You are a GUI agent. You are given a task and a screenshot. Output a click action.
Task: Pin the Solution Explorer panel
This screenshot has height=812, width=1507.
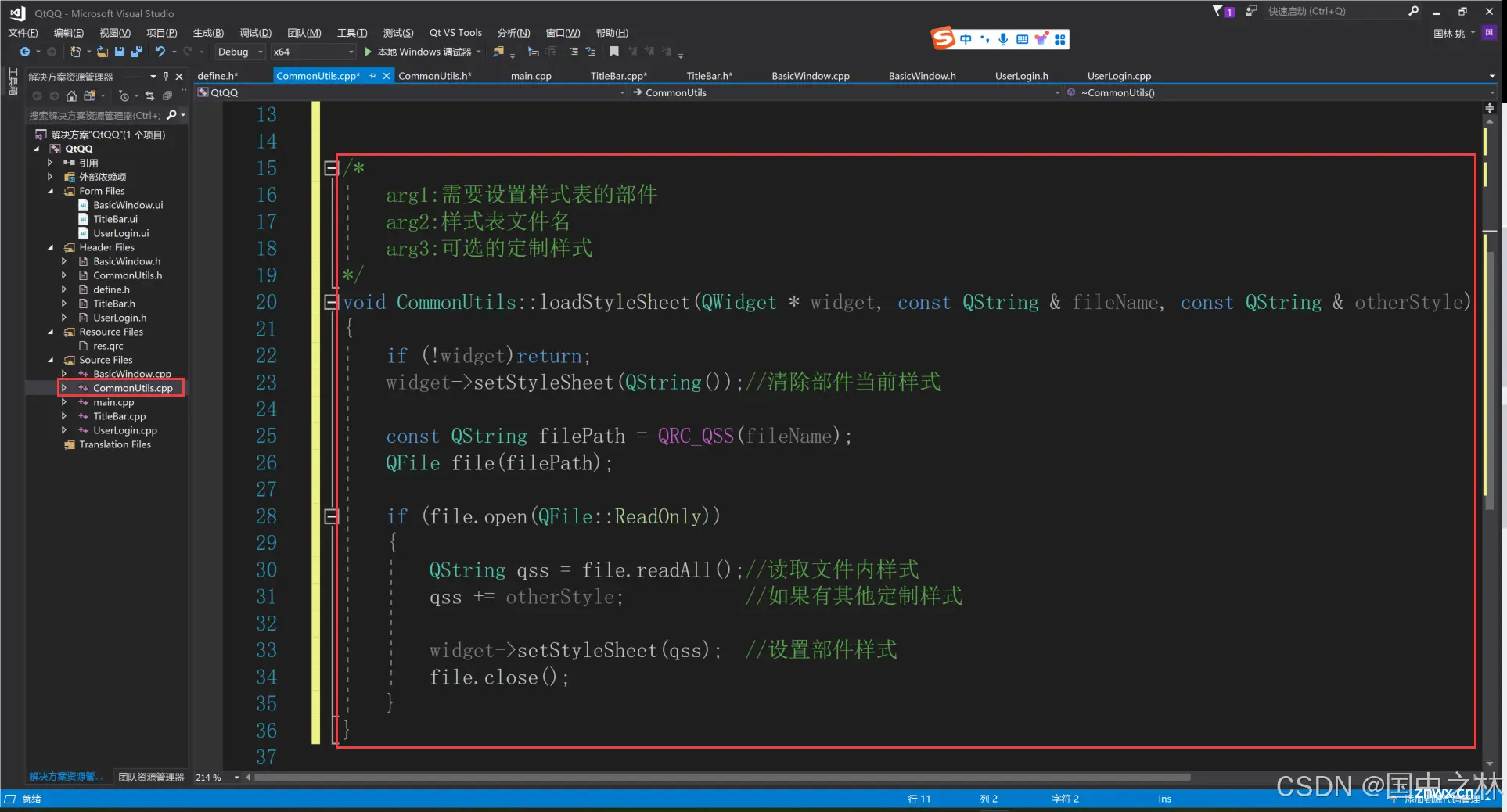click(x=166, y=76)
